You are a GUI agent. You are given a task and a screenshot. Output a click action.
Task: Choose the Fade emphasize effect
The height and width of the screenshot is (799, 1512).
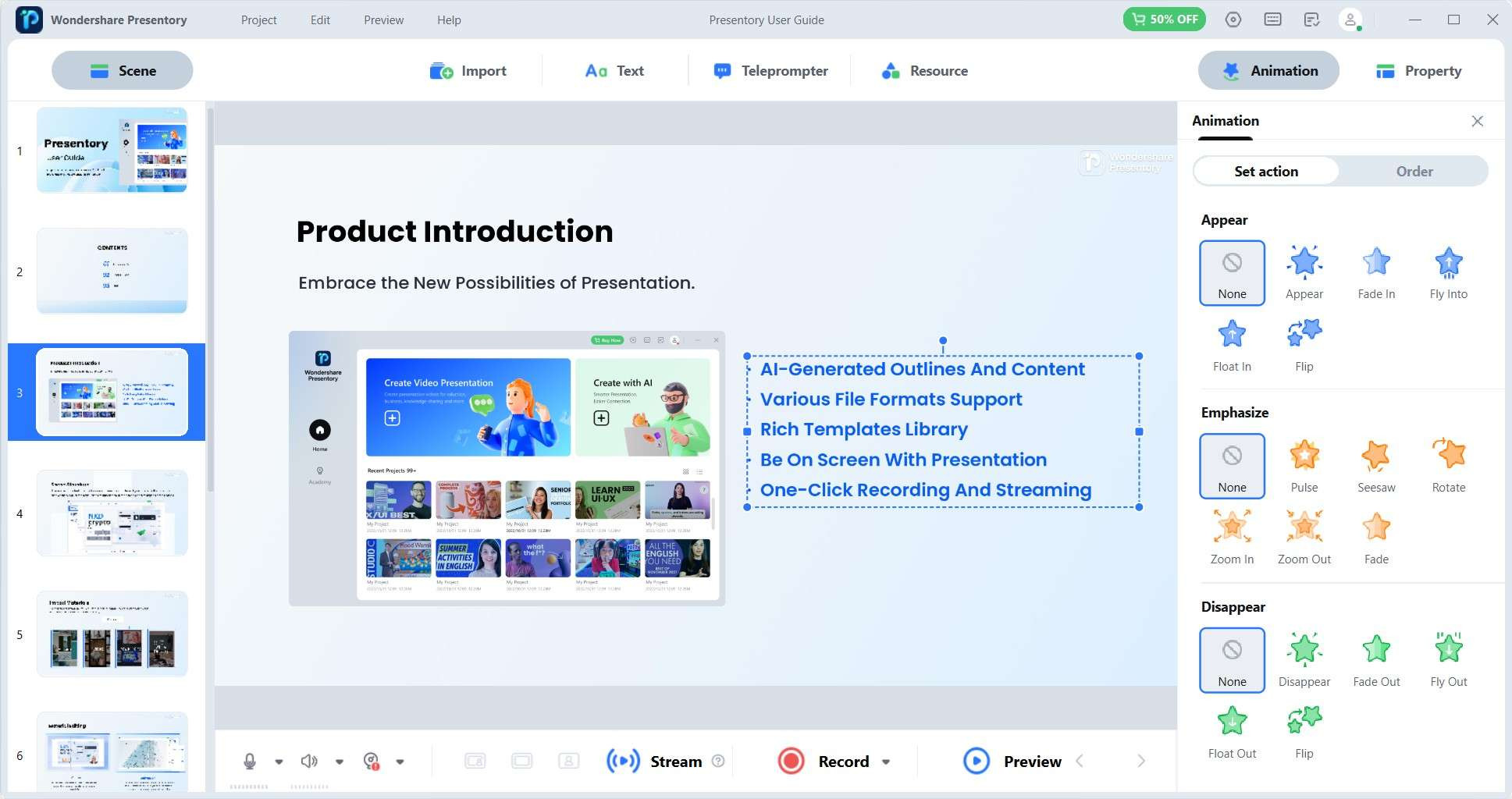coord(1376,538)
